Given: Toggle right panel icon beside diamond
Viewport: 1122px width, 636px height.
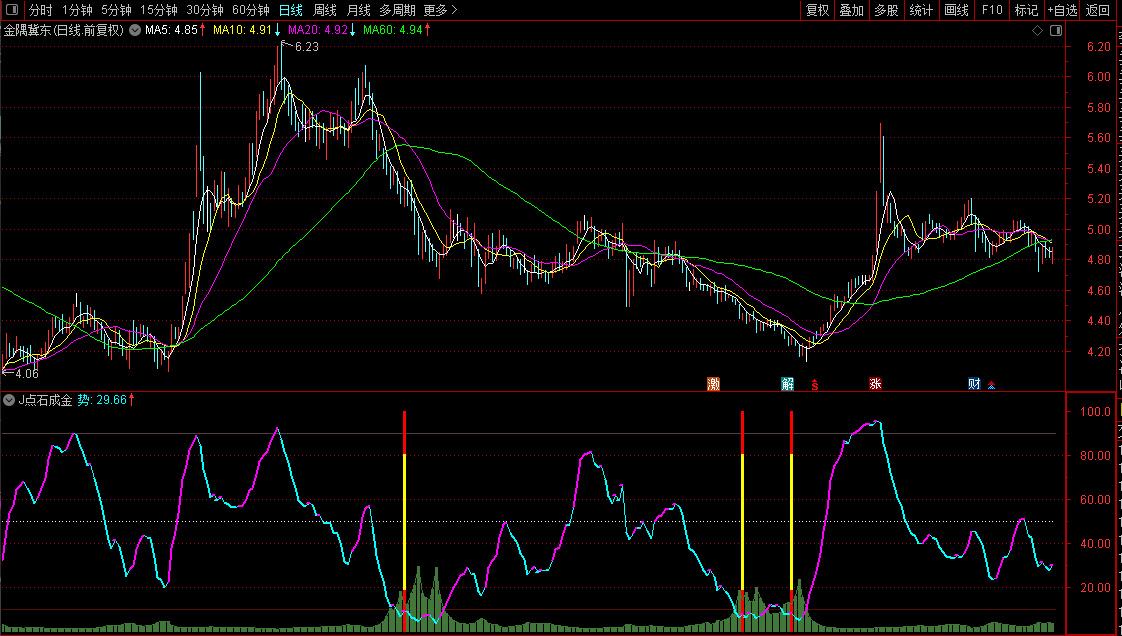Looking at the screenshot, I should (x=1055, y=31).
